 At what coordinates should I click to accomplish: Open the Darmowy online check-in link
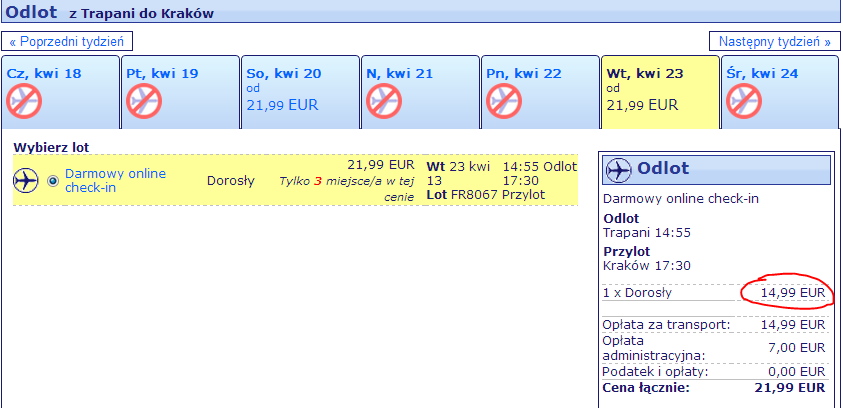116,181
